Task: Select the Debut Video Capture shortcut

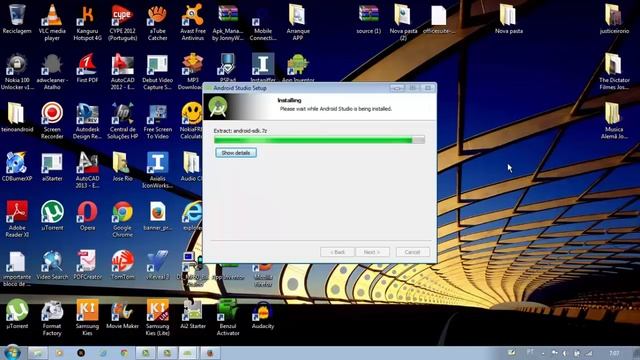Action: 158,72
